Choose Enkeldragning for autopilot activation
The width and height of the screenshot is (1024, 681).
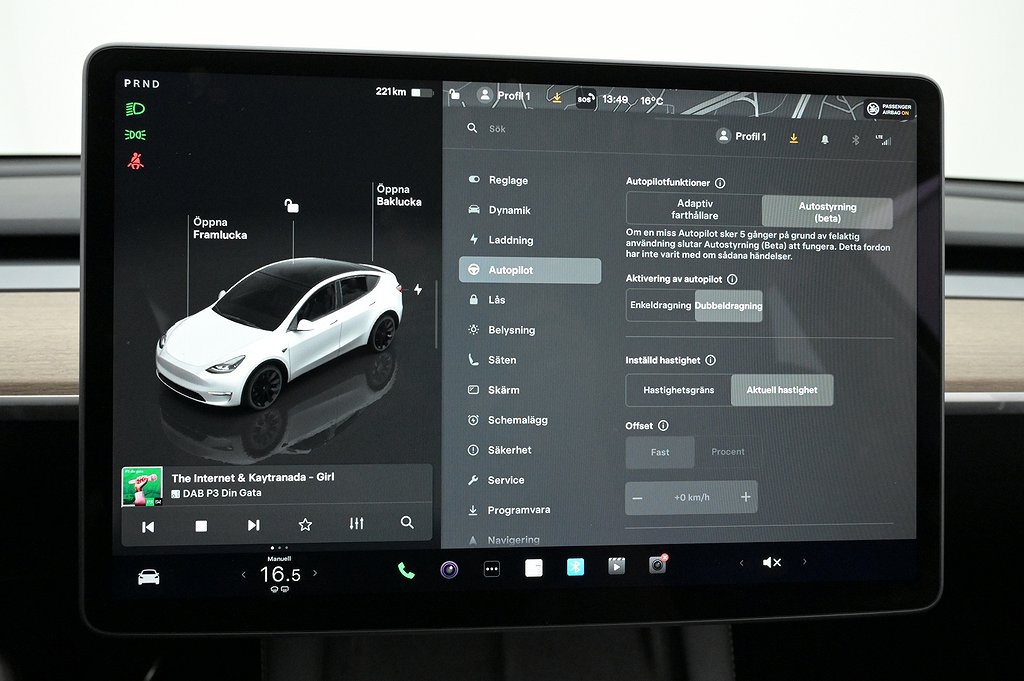coord(660,306)
